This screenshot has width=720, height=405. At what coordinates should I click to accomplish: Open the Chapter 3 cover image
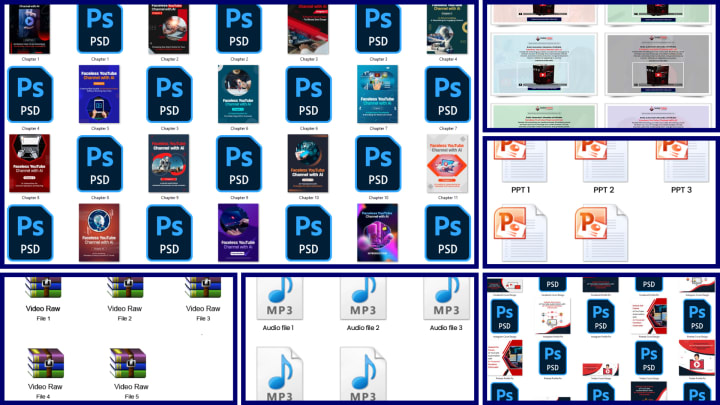click(x=308, y=29)
